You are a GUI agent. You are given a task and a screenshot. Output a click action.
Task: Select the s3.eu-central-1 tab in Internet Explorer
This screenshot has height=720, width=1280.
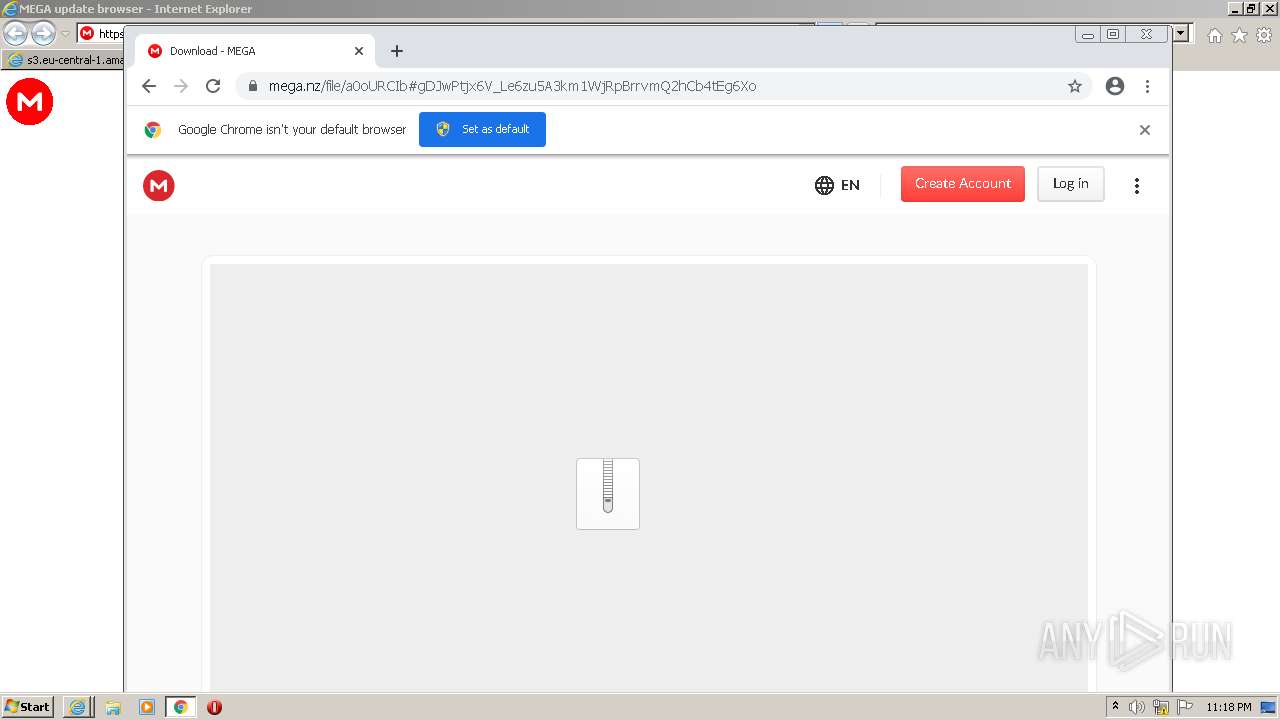pos(65,60)
